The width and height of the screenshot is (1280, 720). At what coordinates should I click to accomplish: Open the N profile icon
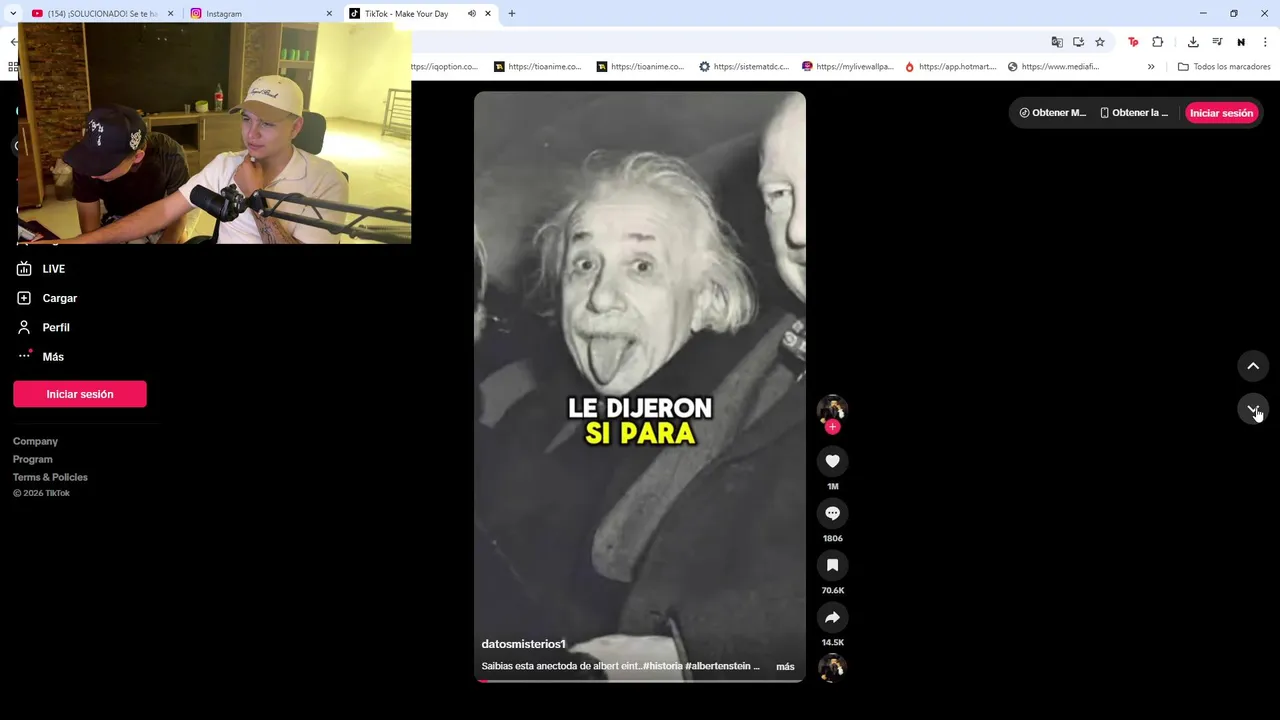click(x=1241, y=42)
